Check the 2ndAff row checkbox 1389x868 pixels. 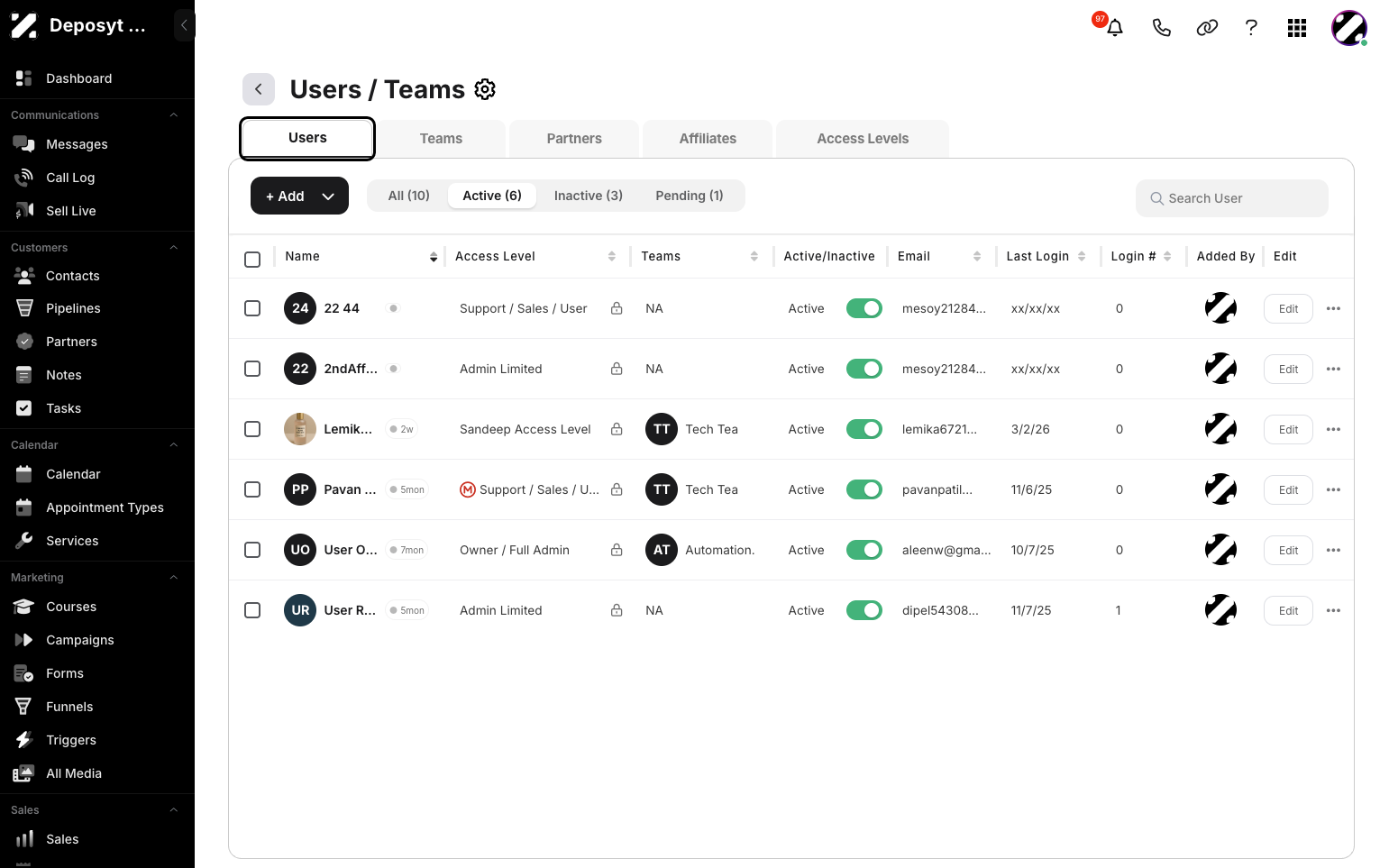pos(252,369)
